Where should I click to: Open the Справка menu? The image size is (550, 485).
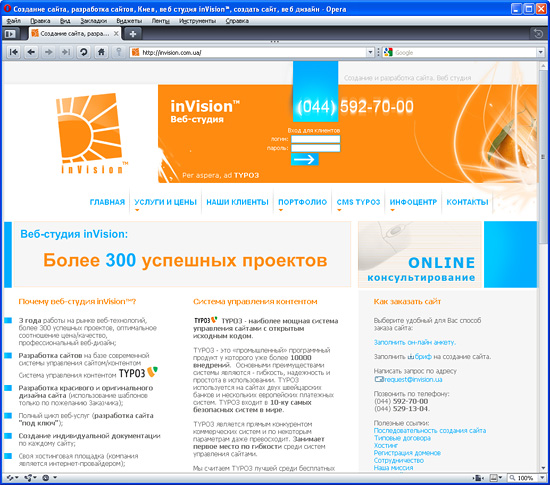pyautogui.click(x=237, y=21)
